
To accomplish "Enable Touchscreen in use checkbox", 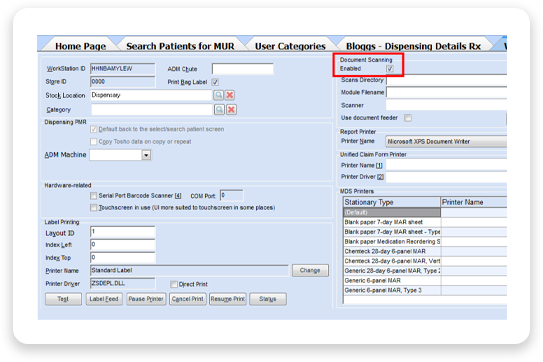I will tap(94, 208).
